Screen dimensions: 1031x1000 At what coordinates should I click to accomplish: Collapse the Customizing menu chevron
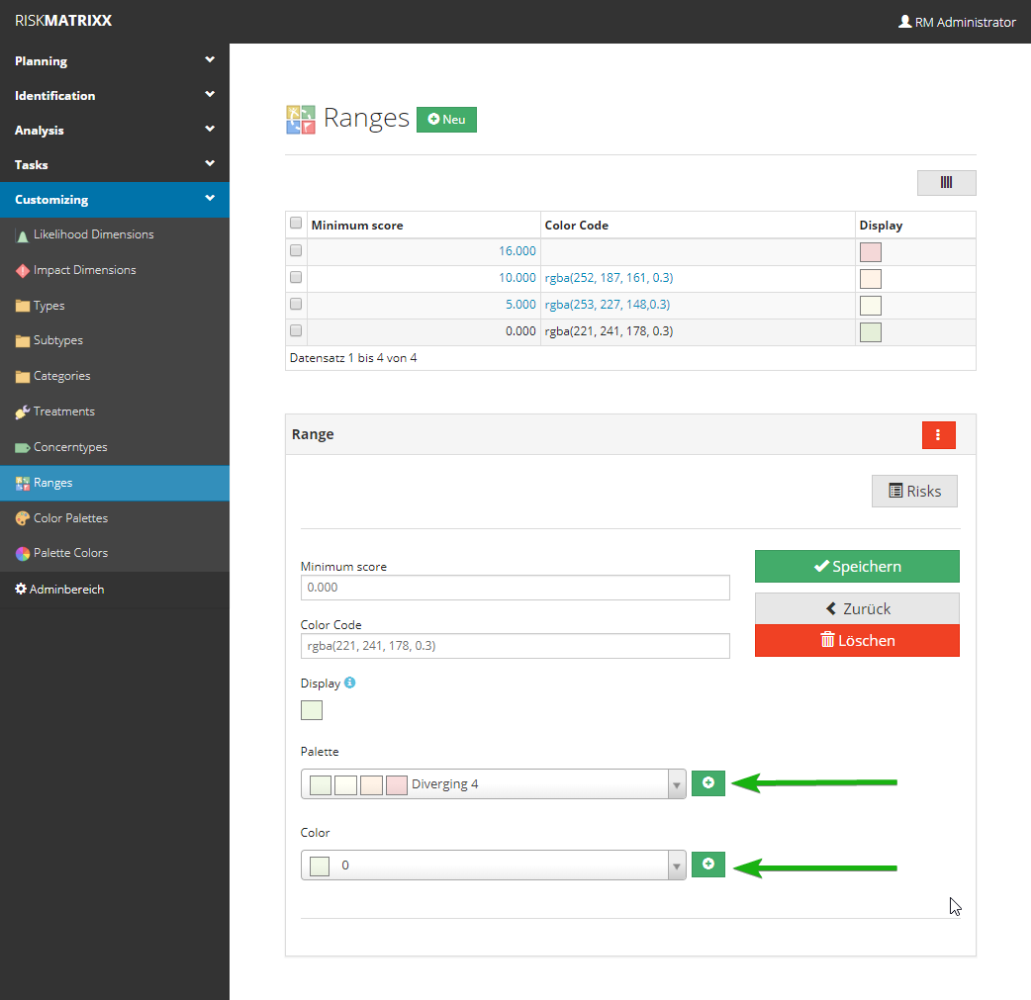210,198
